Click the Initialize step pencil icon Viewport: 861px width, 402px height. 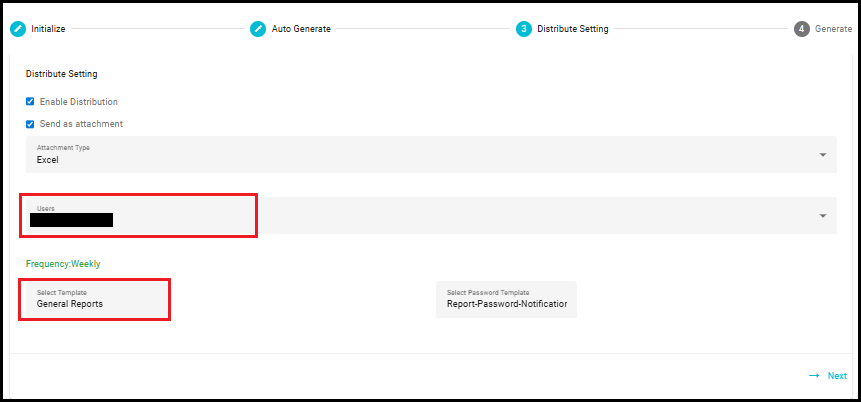pos(18,29)
